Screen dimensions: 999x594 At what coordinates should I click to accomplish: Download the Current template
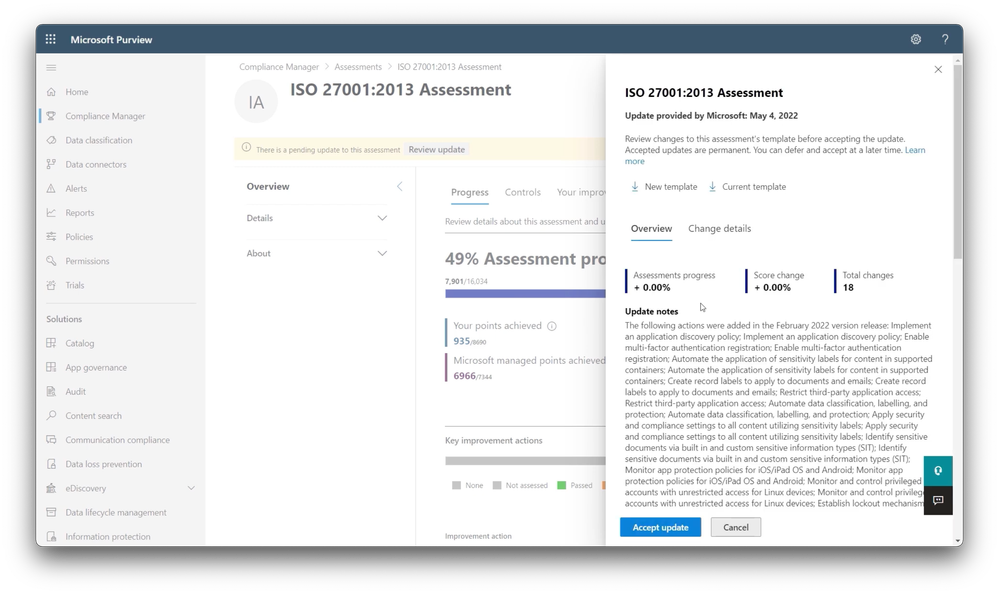click(747, 187)
